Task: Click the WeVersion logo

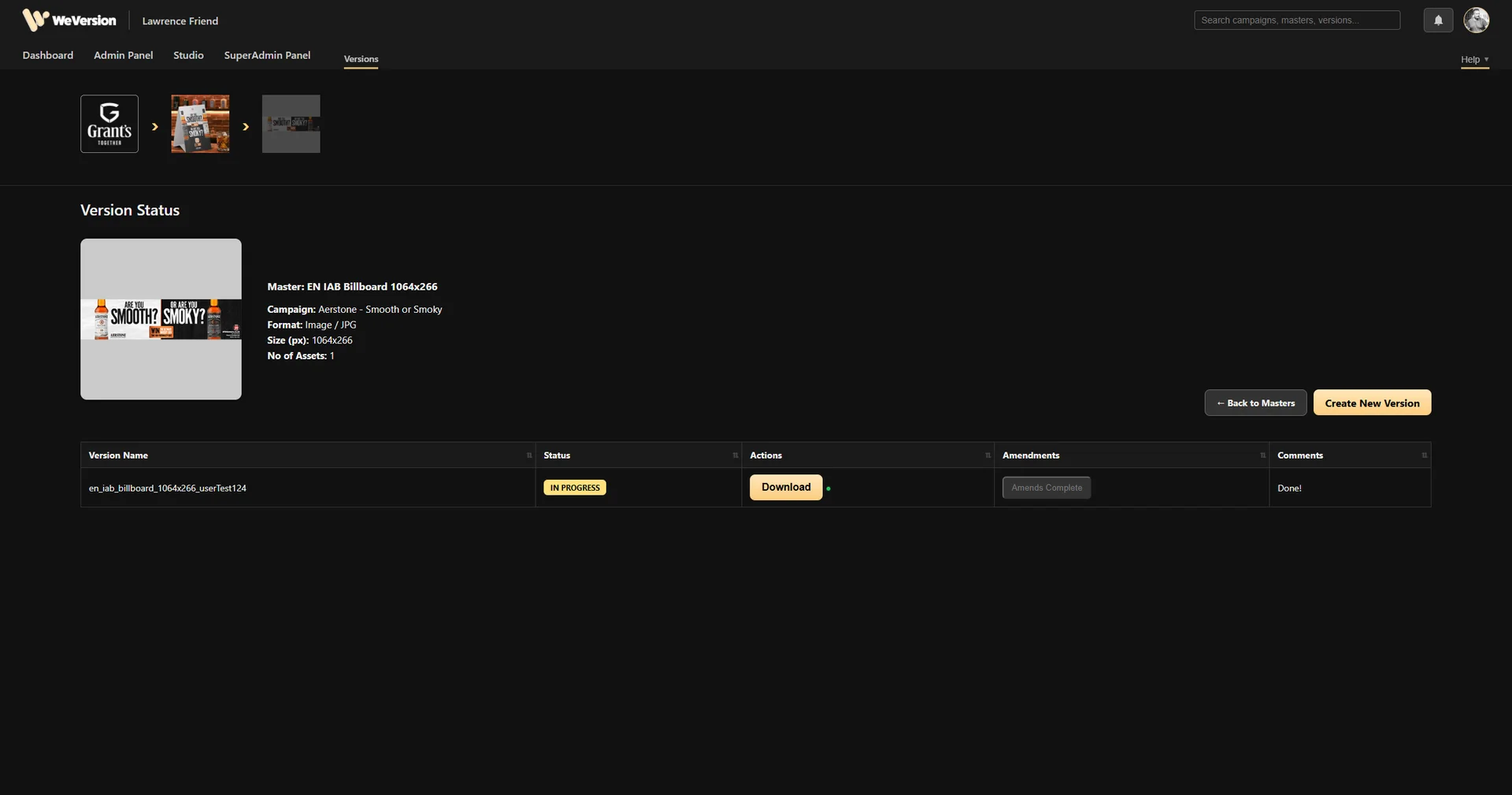Action: click(x=69, y=20)
